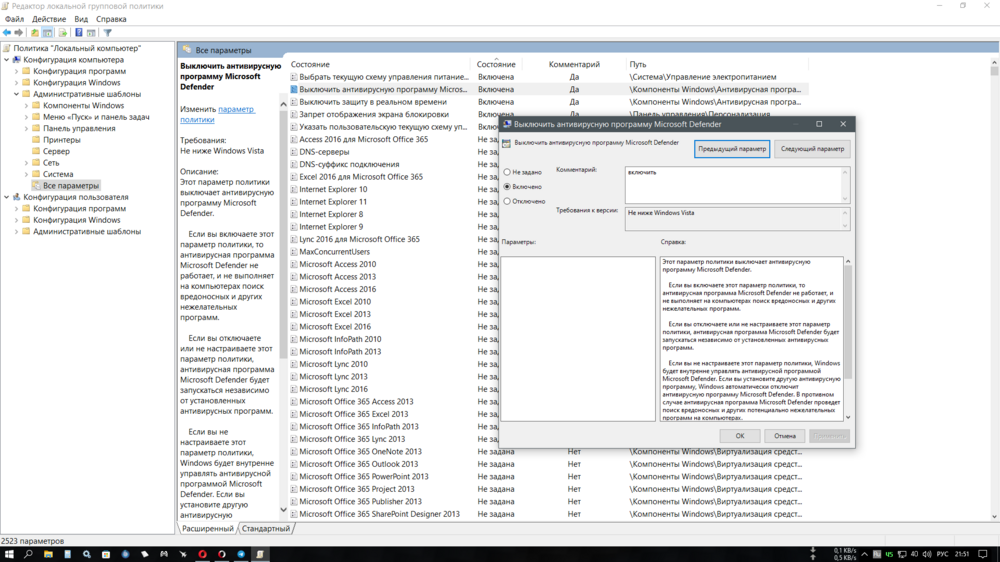Toggle the console tree show/hide toolbar icon

[x=47, y=33]
